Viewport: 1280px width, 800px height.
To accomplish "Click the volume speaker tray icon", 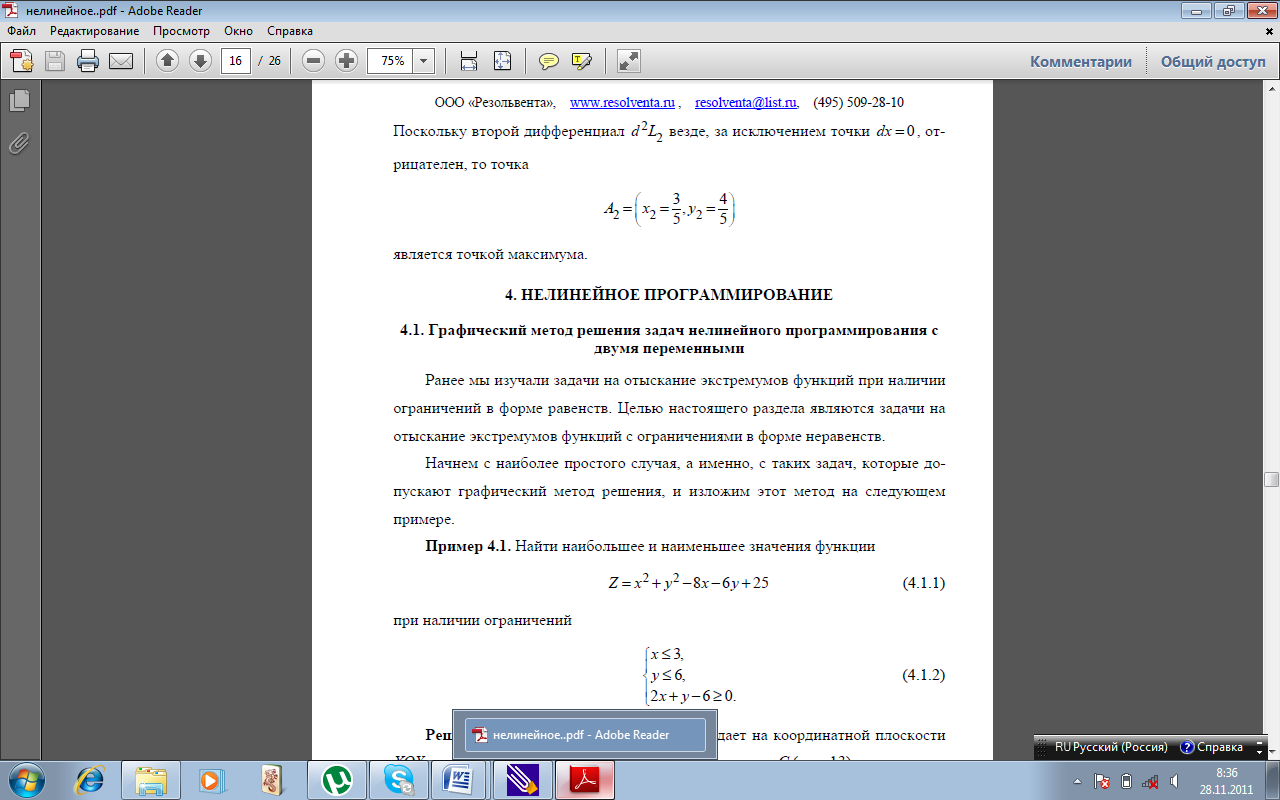I will pyautogui.click(x=1172, y=780).
